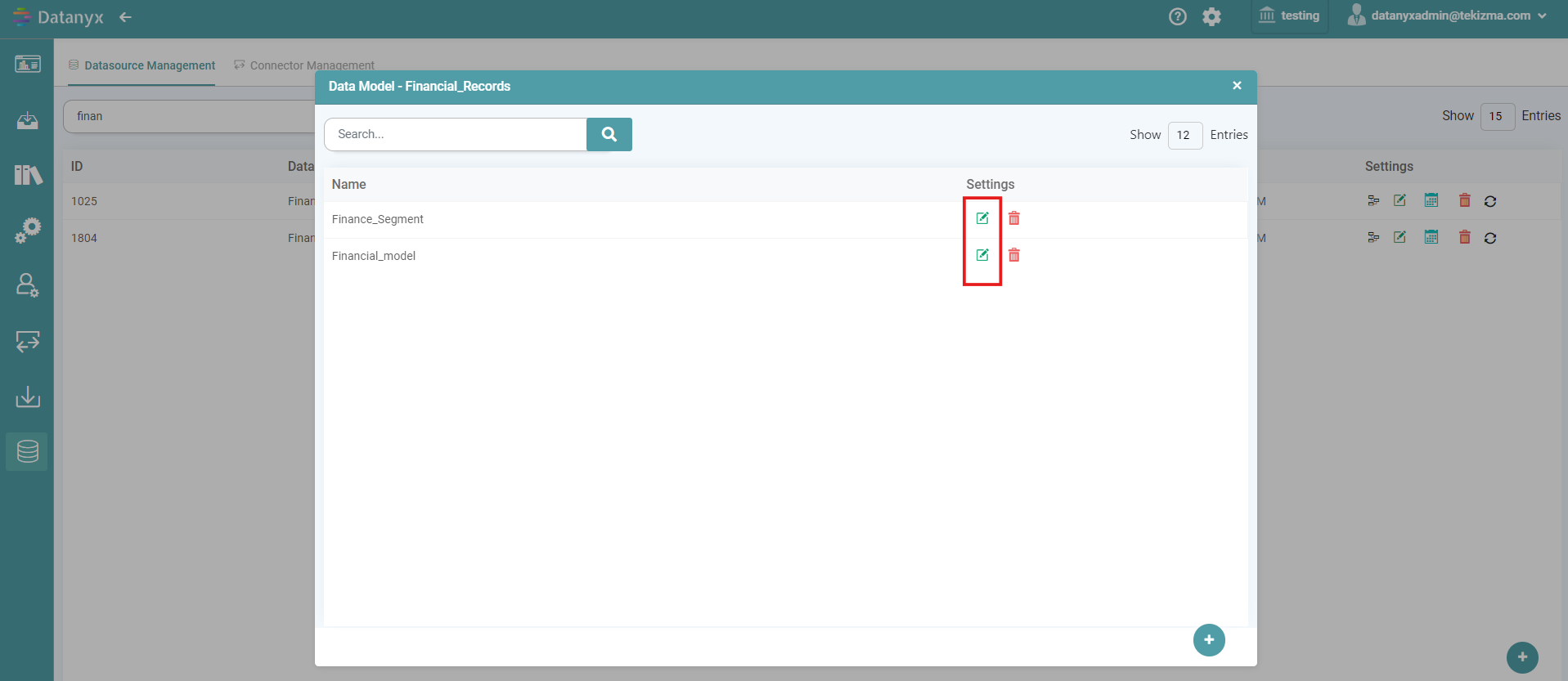Open the help question mark icon
The height and width of the screenshot is (681, 1568).
[1178, 16]
